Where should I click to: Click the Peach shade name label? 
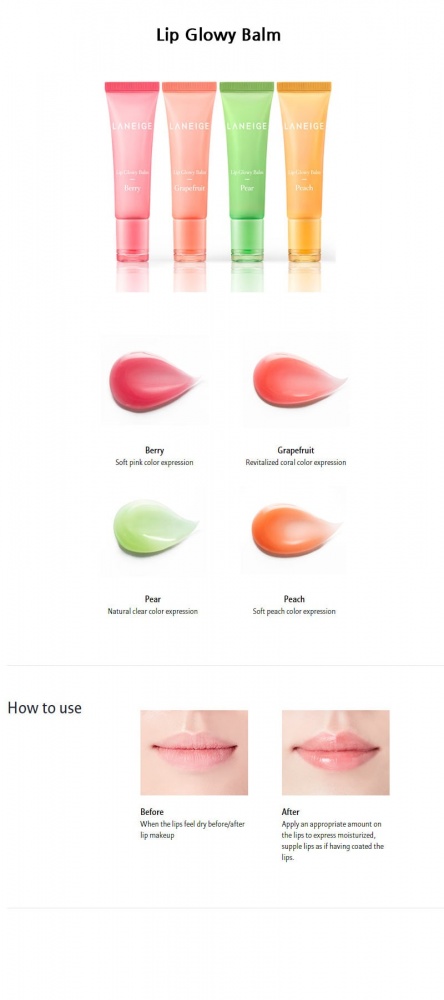(x=294, y=599)
